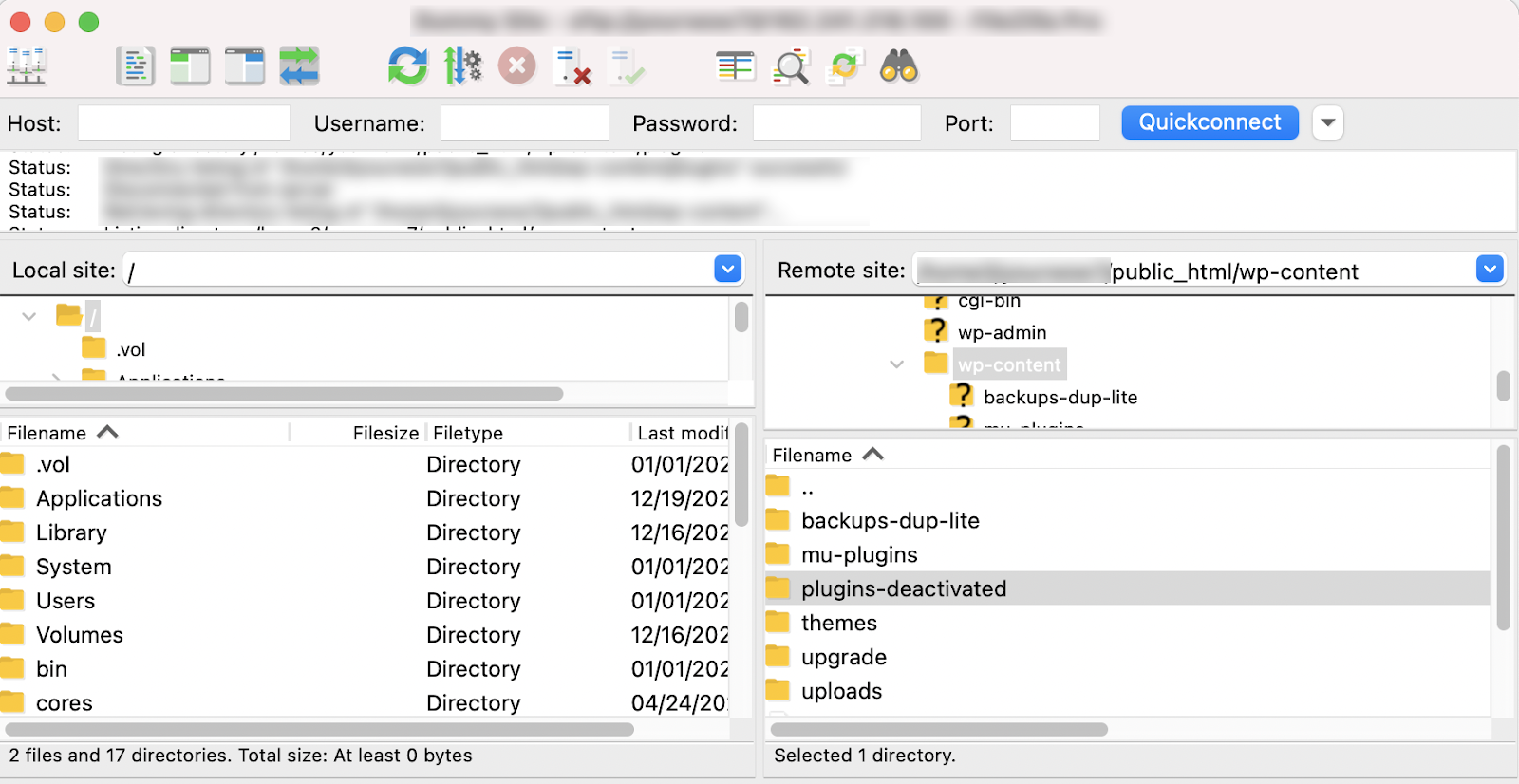Select upgrade folder in remote list

[x=1128, y=657]
